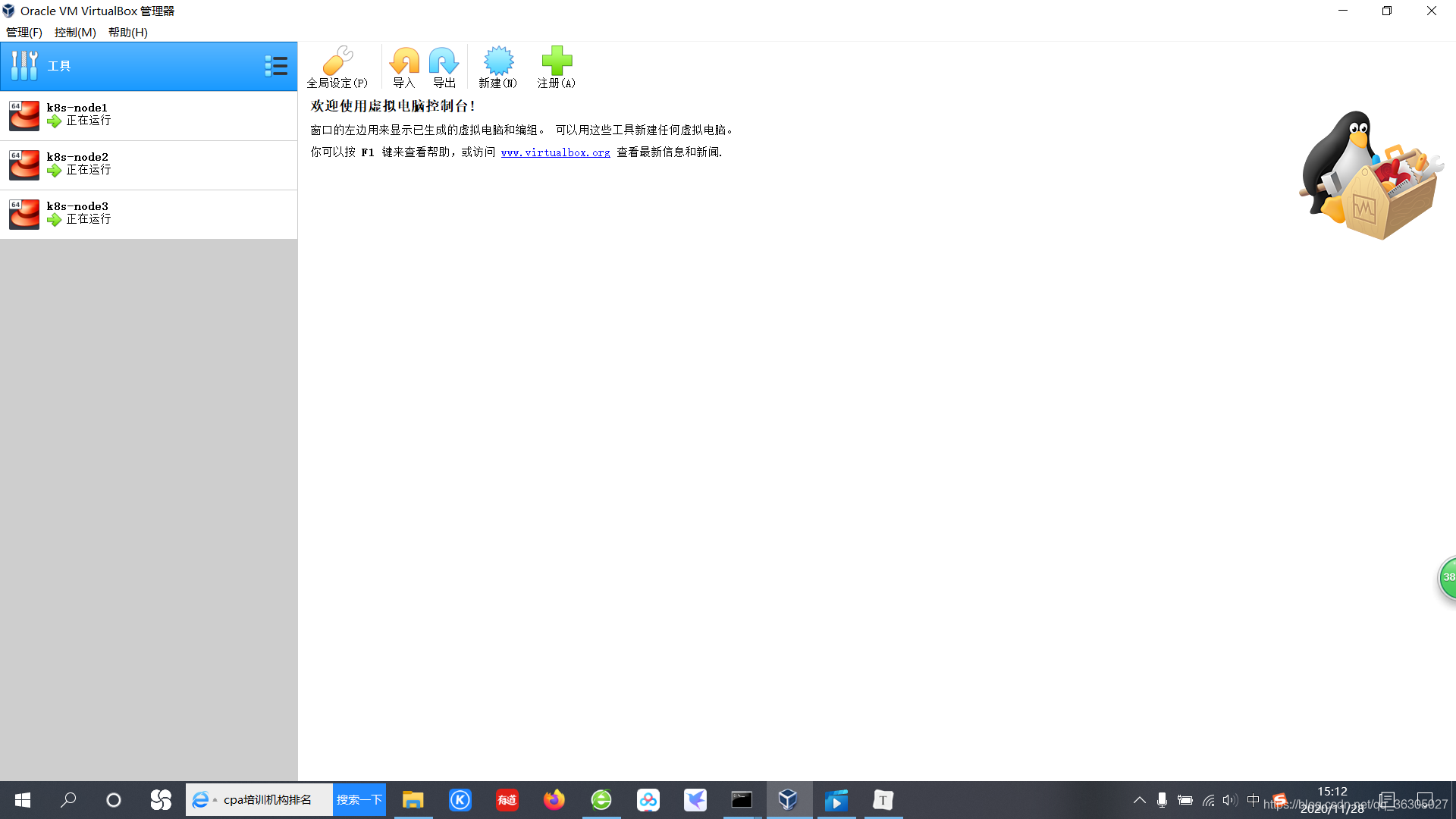Select the k8s-node1 virtual machine

coord(149,115)
